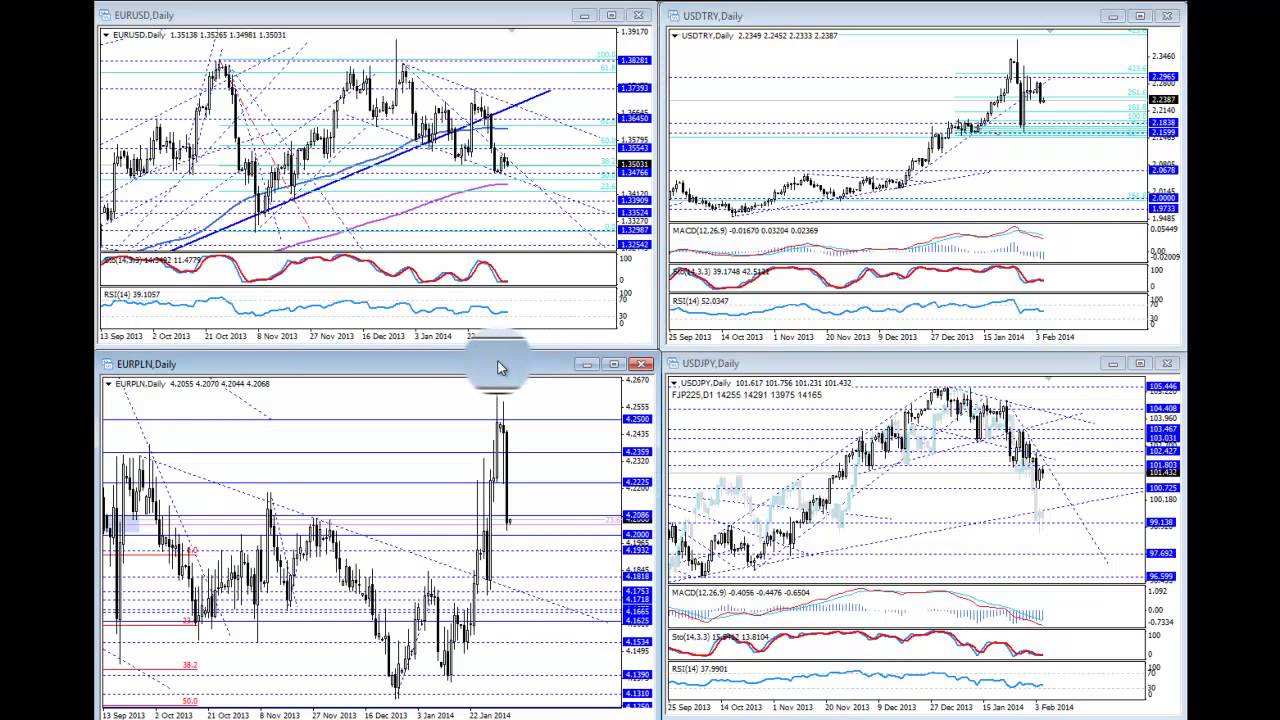Minimize the EURUSD,Daily chart window
Image resolution: width=1280 pixels, height=720 pixels.
584,15
